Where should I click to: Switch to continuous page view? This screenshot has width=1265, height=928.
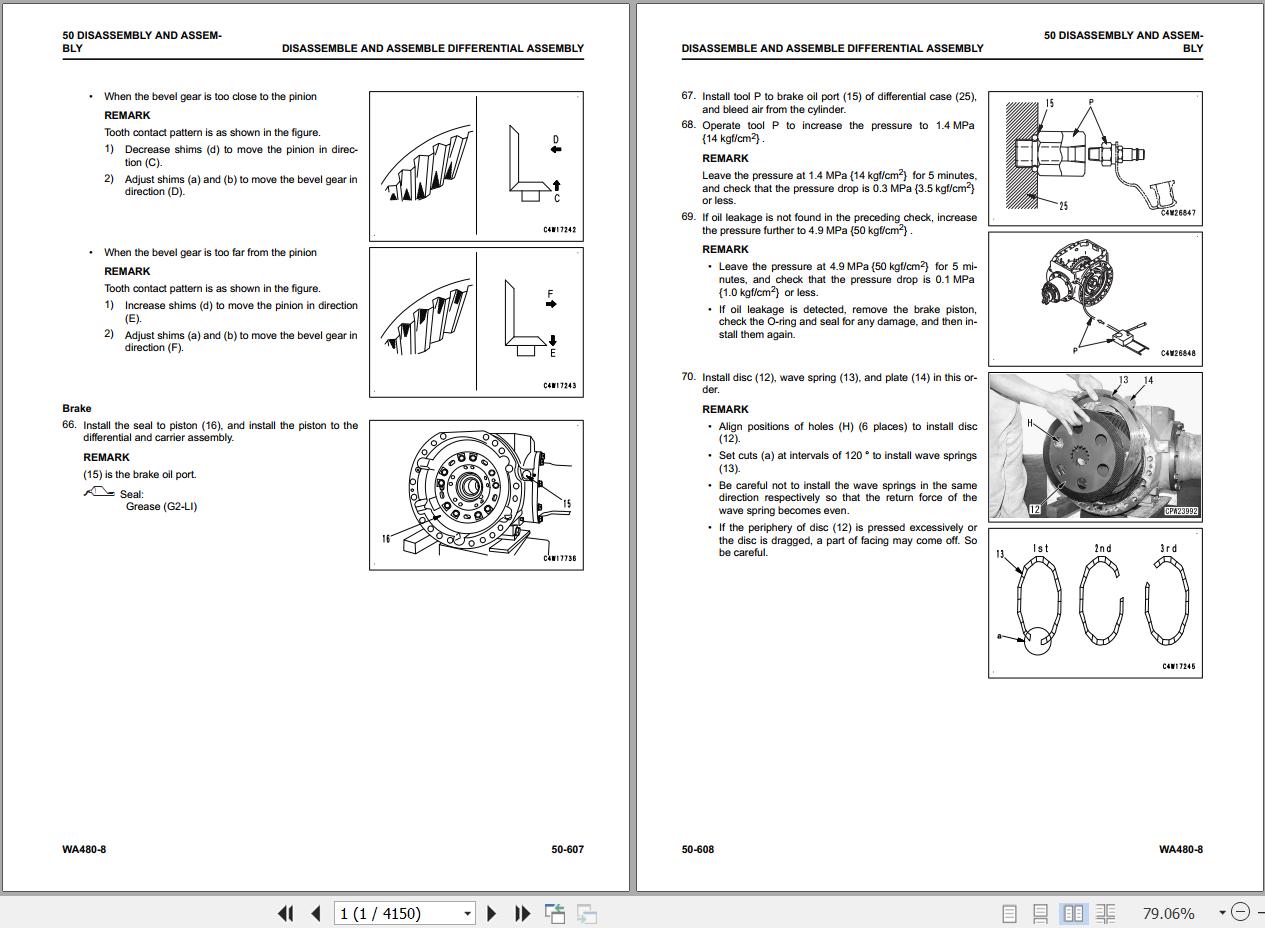1041,913
